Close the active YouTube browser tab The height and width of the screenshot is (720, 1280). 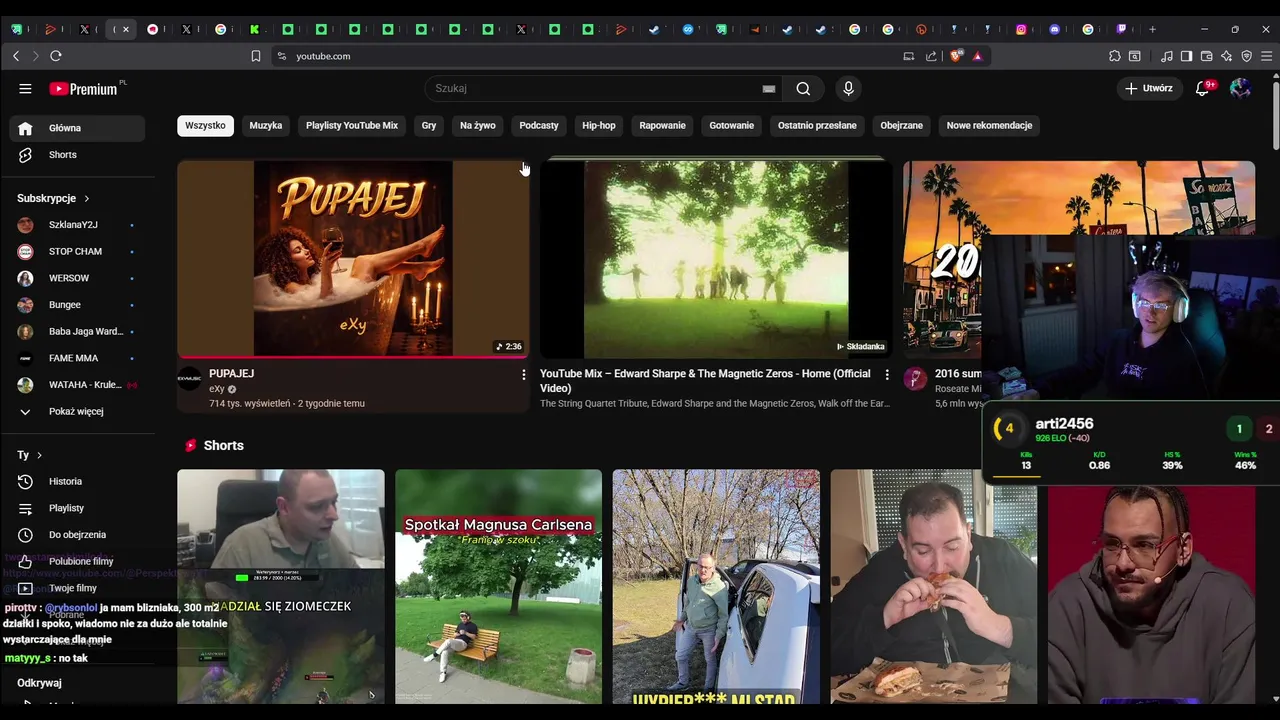(126, 30)
